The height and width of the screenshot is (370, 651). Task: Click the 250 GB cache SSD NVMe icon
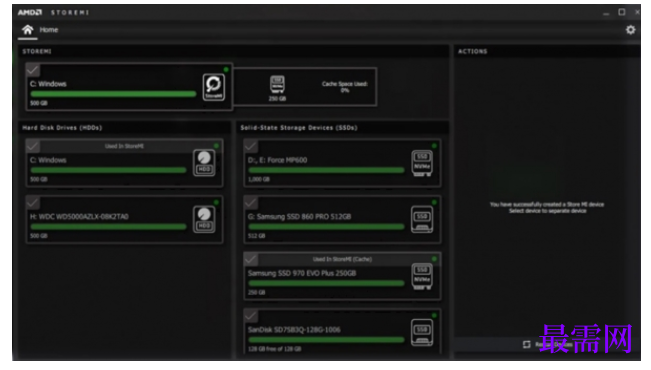[x=277, y=84]
